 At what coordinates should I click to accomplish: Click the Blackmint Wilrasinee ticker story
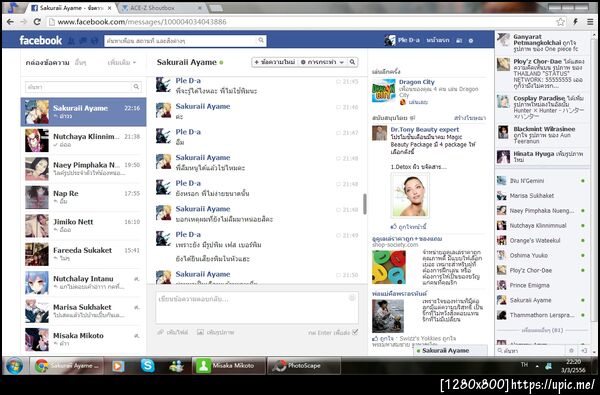pyautogui.click(x=542, y=135)
